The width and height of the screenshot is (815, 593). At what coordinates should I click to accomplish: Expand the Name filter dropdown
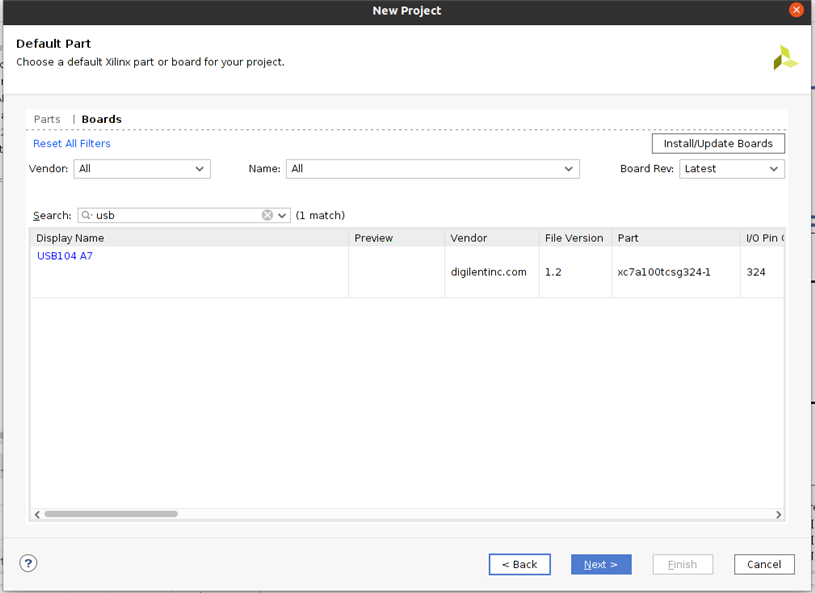(432, 169)
